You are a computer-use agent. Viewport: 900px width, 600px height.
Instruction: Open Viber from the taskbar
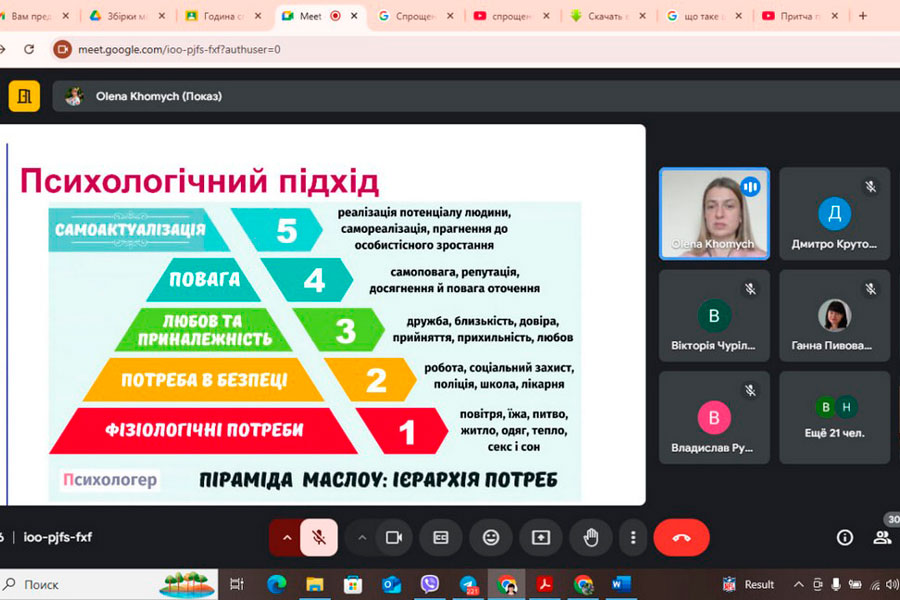430,584
